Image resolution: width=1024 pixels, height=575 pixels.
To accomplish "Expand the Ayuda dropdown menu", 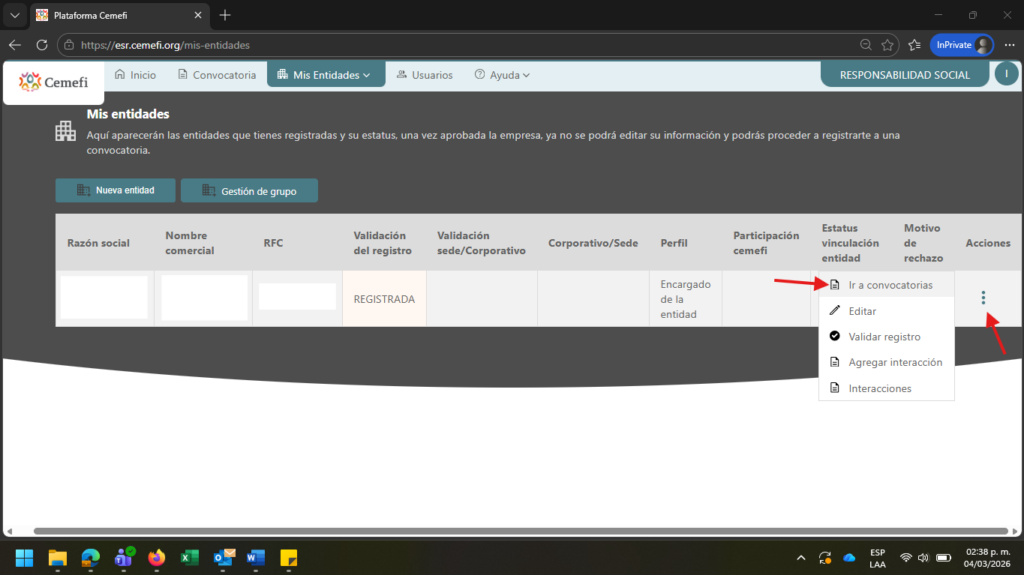I will (x=502, y=75).
